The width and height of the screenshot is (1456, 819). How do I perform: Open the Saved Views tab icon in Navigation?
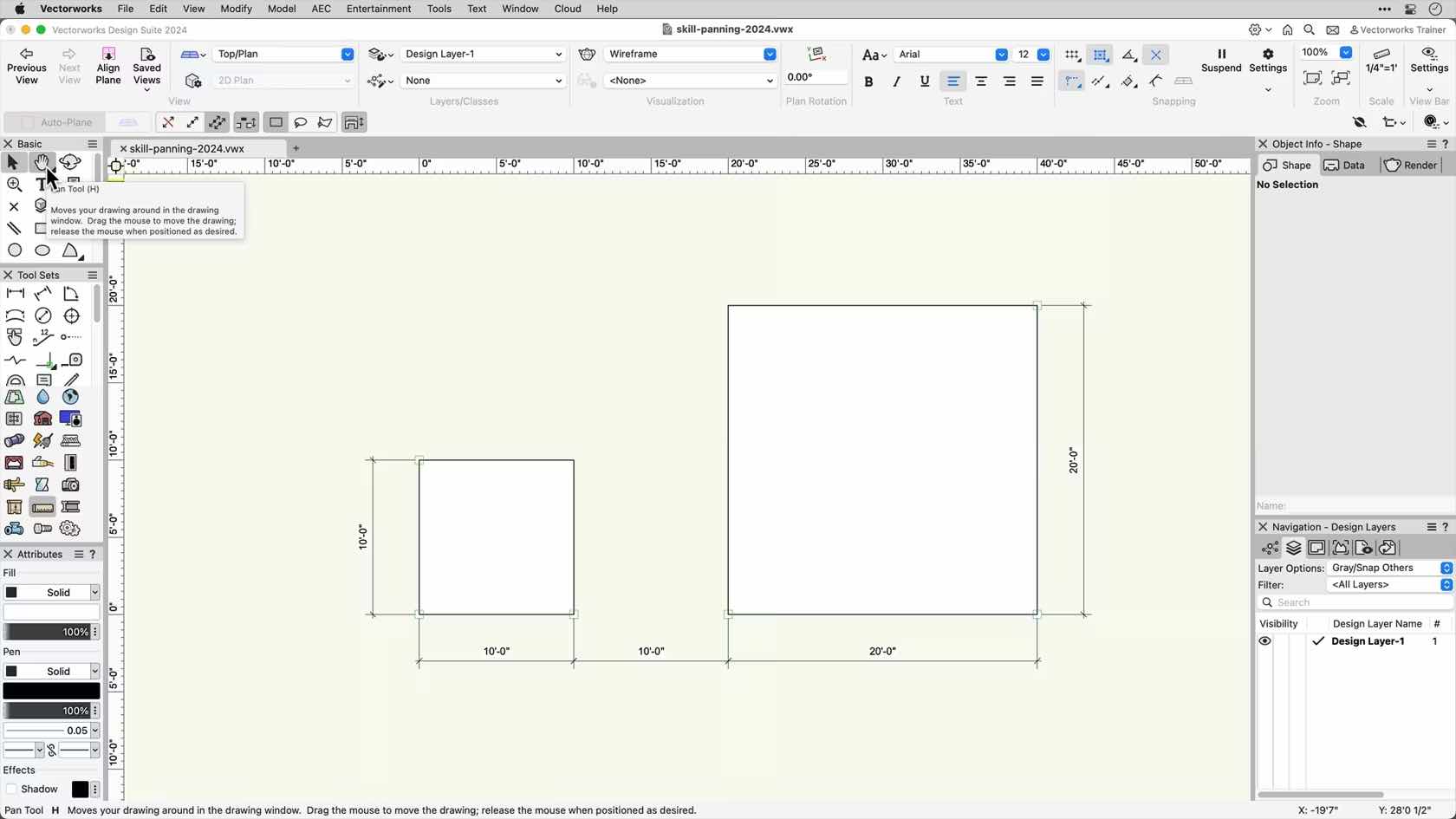click(x=1363, y=548)
